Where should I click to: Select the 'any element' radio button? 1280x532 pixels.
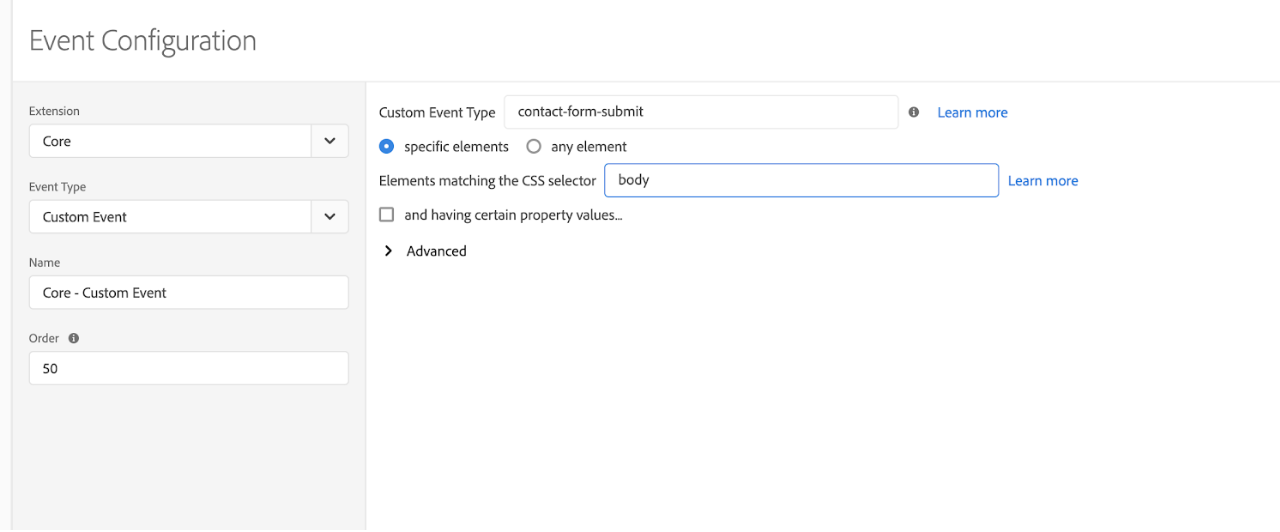pyautogui.click(x=533, y=147)
